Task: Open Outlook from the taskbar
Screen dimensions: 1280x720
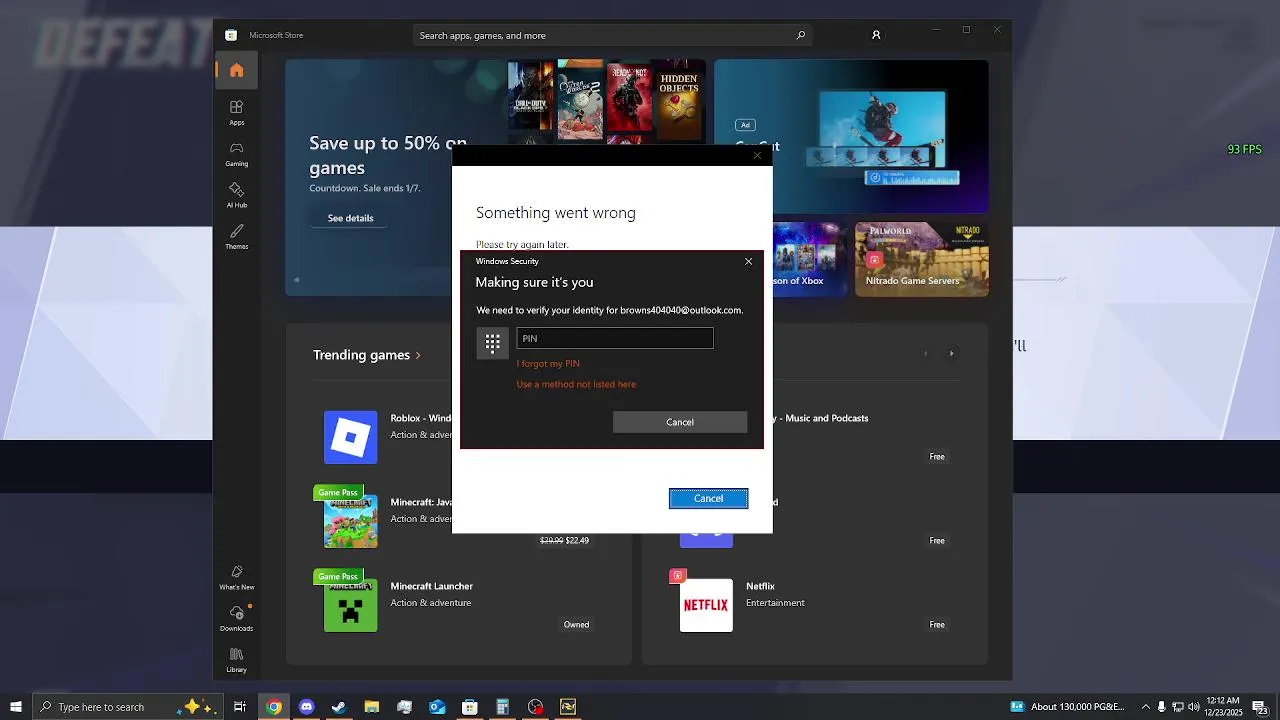Action: click(x=437, y=707)
